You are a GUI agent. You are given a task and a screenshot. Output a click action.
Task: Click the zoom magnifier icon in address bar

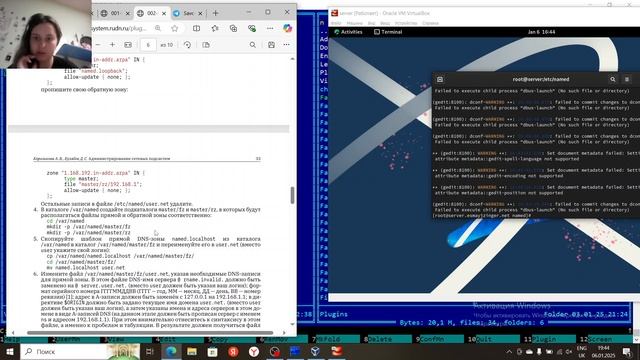pos(158,28)
